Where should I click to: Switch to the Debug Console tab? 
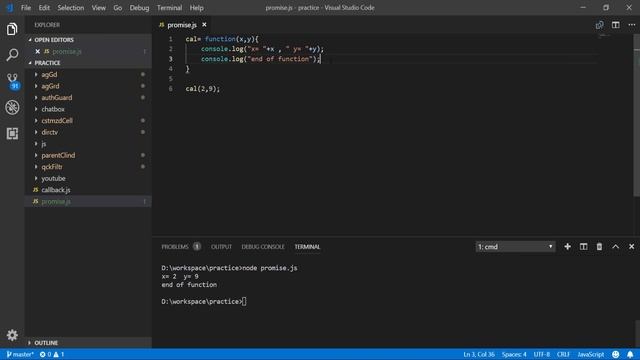(x=263, y=247)
